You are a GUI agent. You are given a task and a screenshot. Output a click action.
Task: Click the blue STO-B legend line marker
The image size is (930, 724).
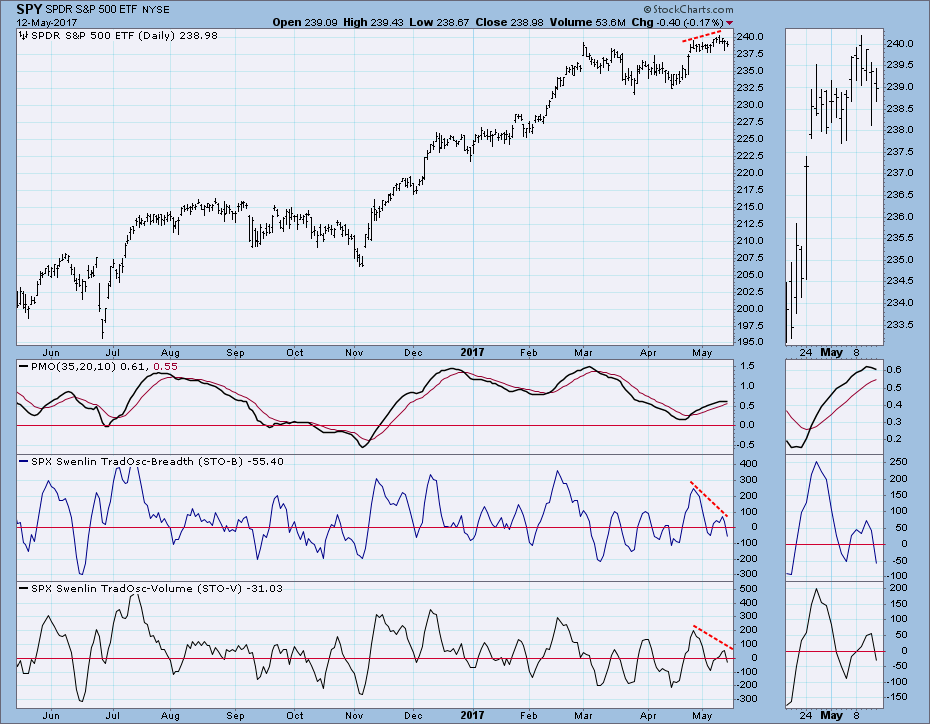[23, 461]
